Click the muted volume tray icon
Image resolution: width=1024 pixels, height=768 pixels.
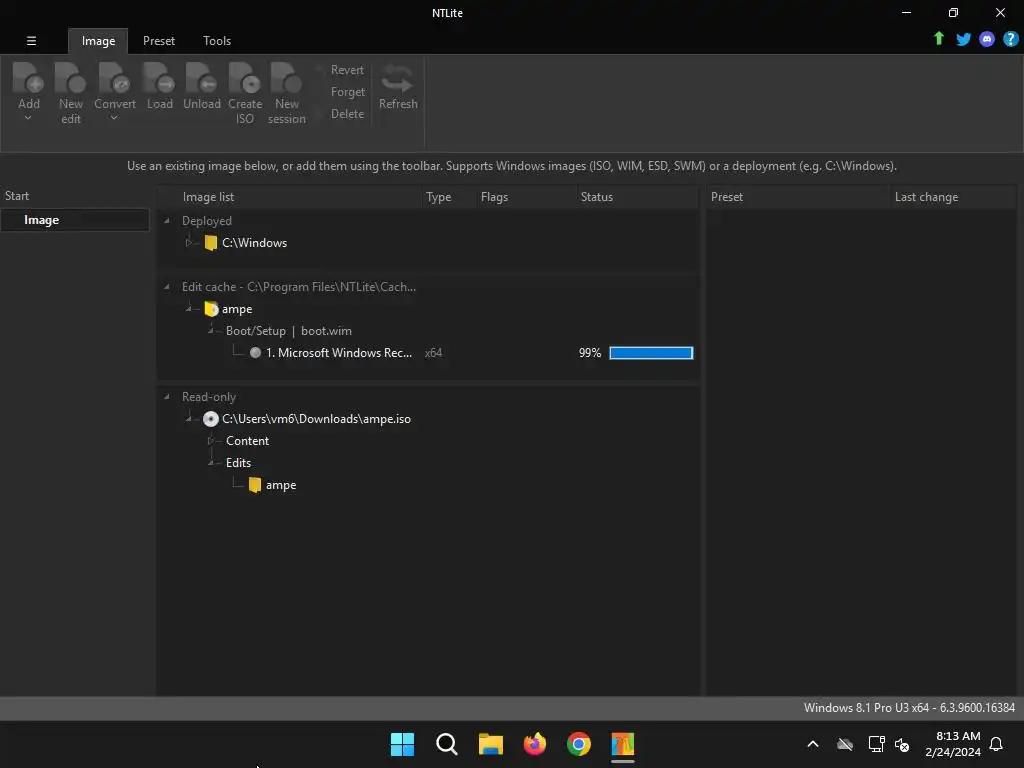tap(902, 744)
